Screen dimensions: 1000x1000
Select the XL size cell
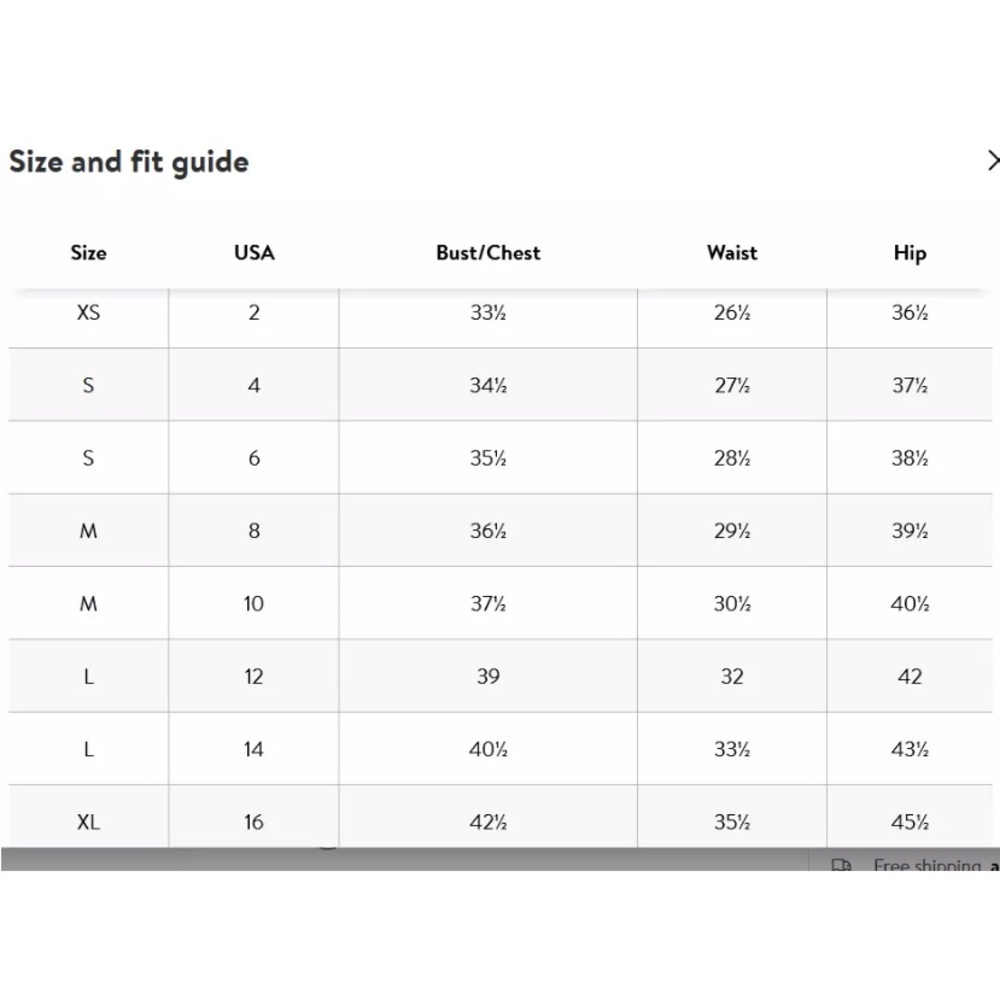tap(89, 821)
